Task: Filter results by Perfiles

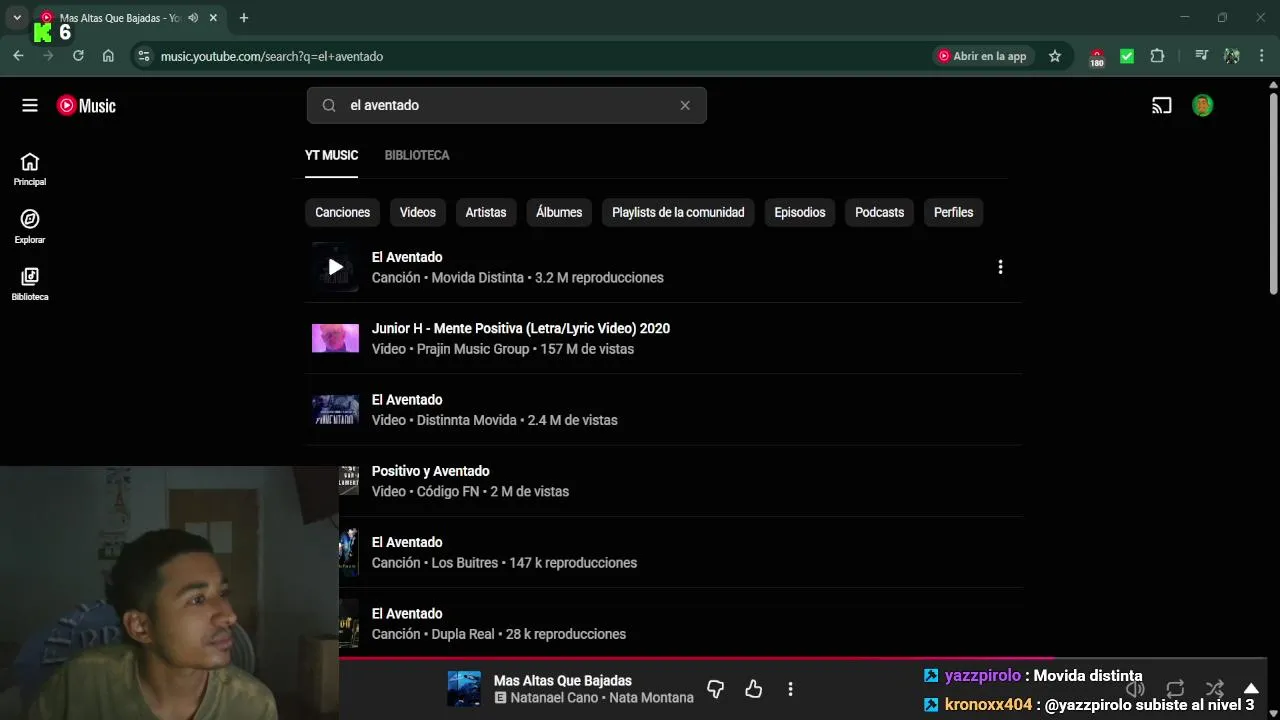Action: coord(954,212)
